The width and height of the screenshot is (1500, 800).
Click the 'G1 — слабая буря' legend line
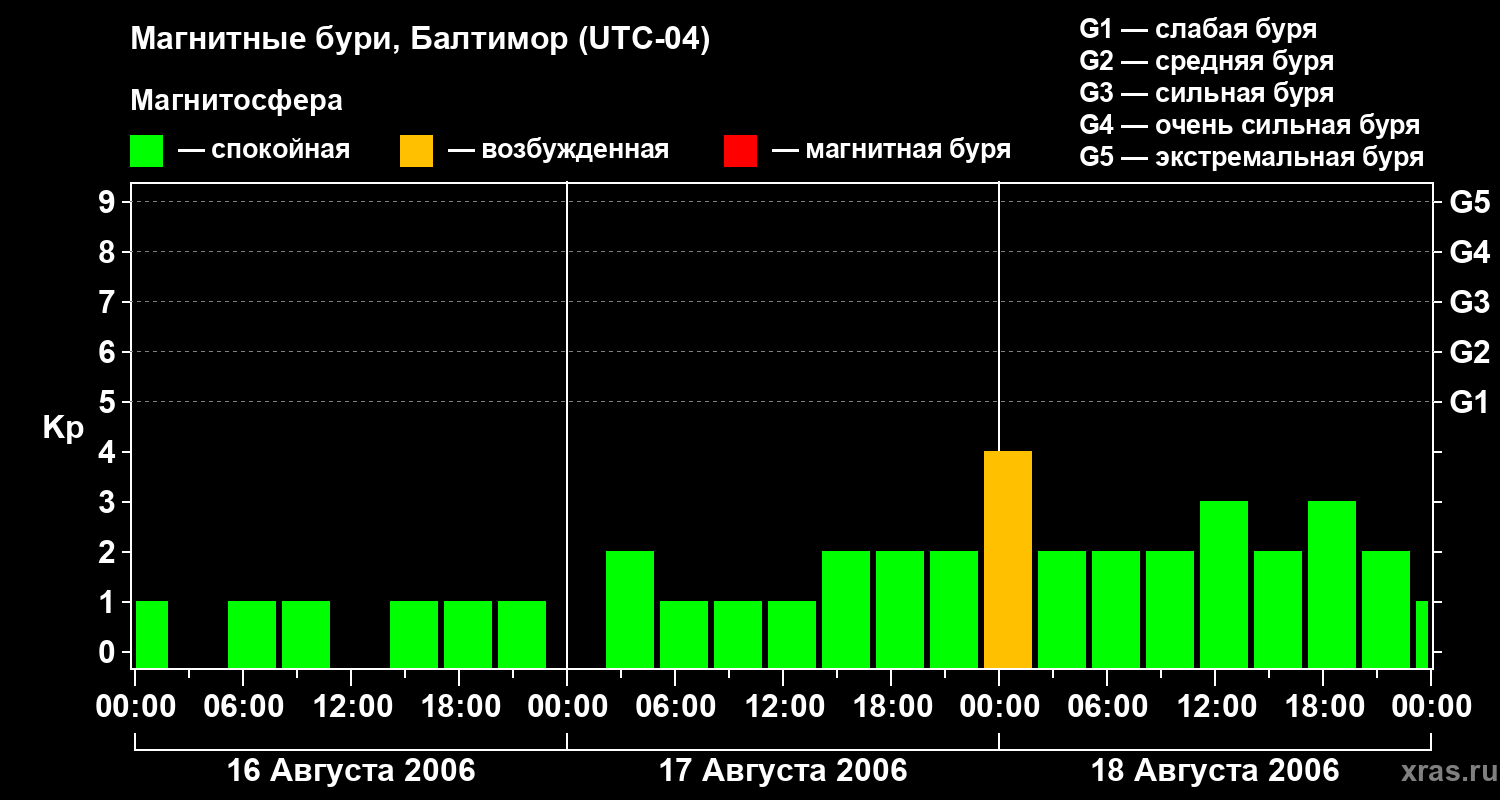(1197, 29)
